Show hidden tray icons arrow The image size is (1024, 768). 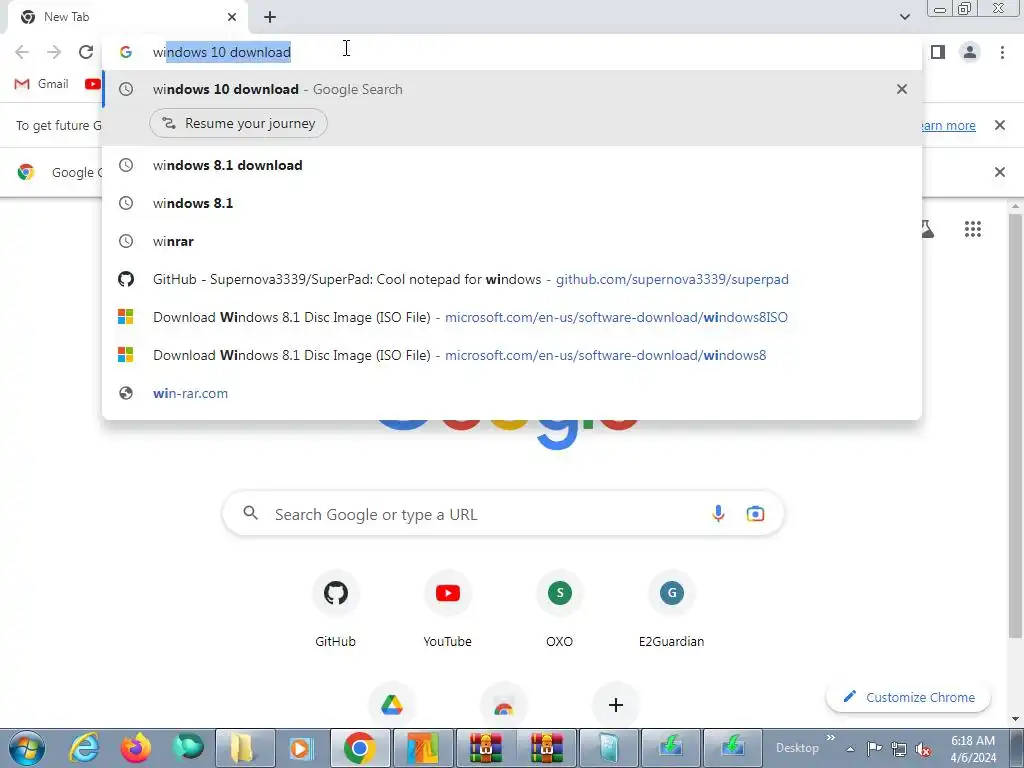[x=850, y=750]
